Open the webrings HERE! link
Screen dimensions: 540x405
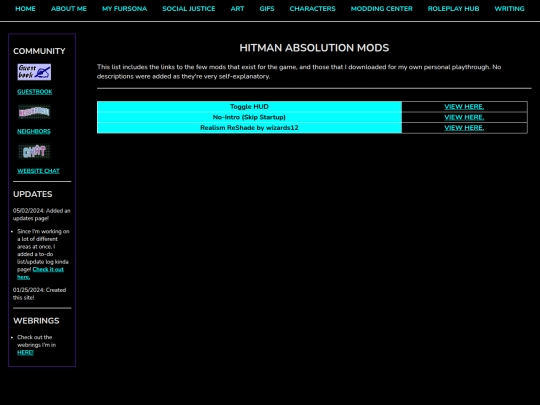(x=25, y=352)
